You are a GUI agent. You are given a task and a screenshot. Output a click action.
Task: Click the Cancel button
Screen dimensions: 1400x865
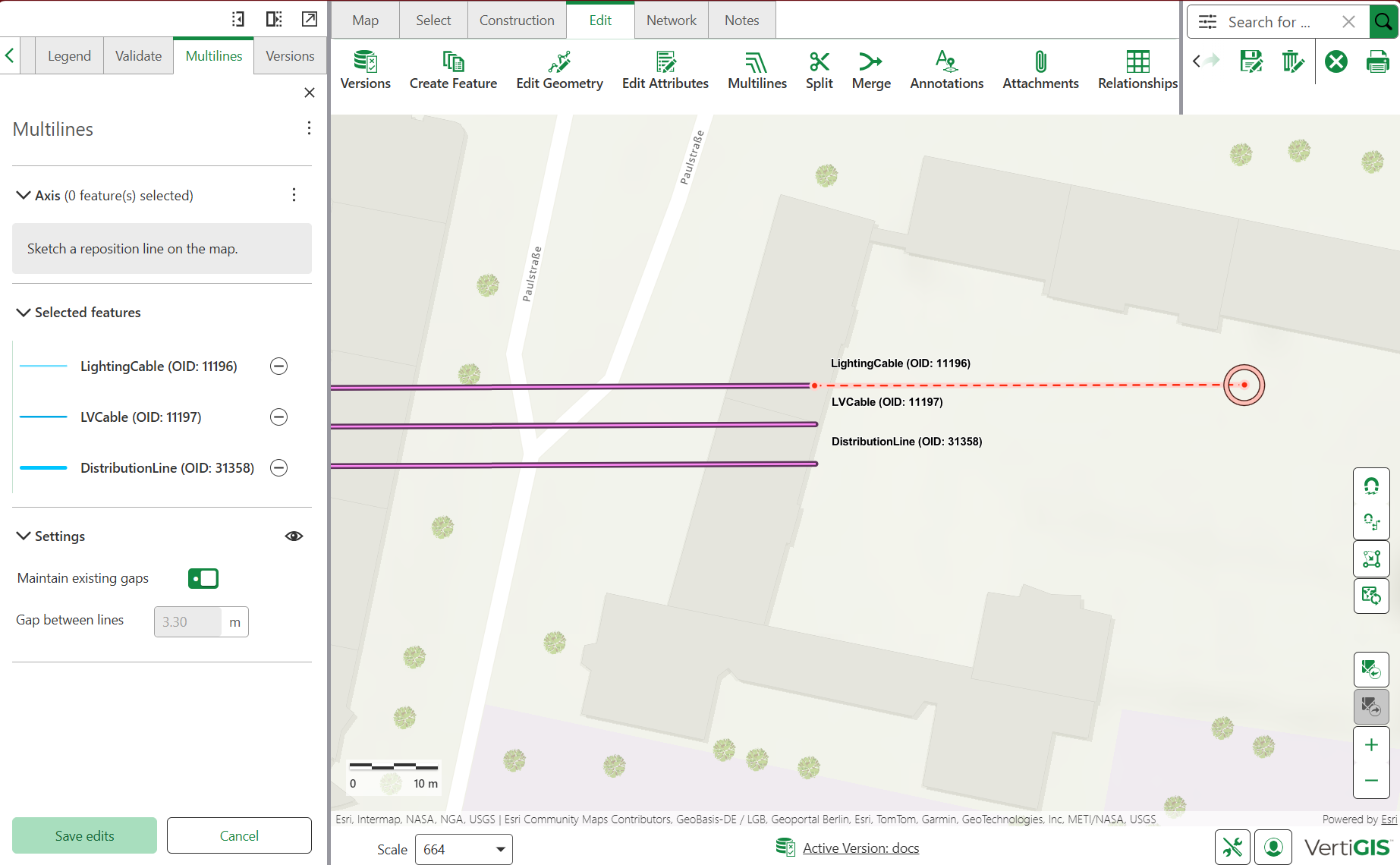coord(239,835)
